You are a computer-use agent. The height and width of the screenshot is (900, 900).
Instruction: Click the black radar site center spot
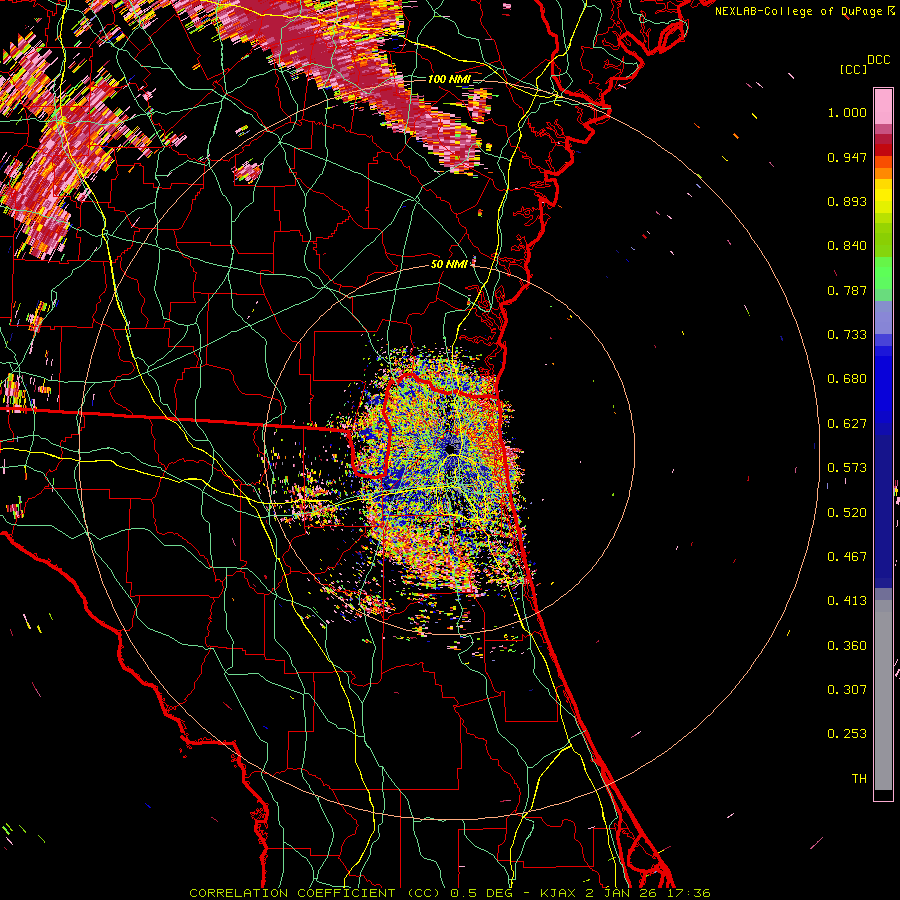[x=451, y=448]
